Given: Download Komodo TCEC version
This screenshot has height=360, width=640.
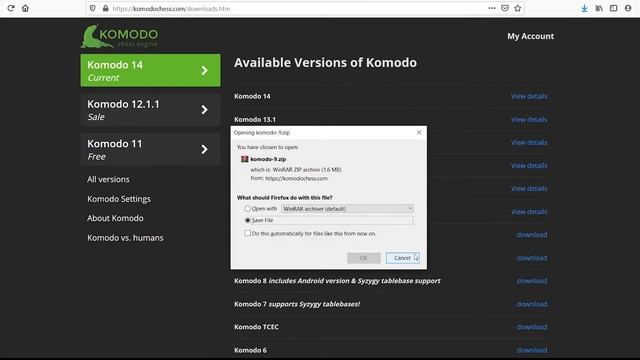Looking at the screenshot, I should tap(532, 327).
